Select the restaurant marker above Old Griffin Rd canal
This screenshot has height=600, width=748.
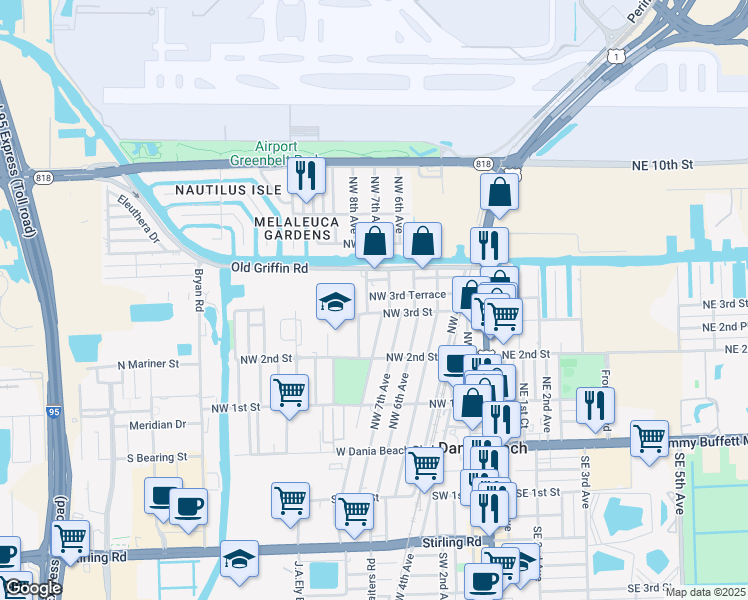coord(489,247)
